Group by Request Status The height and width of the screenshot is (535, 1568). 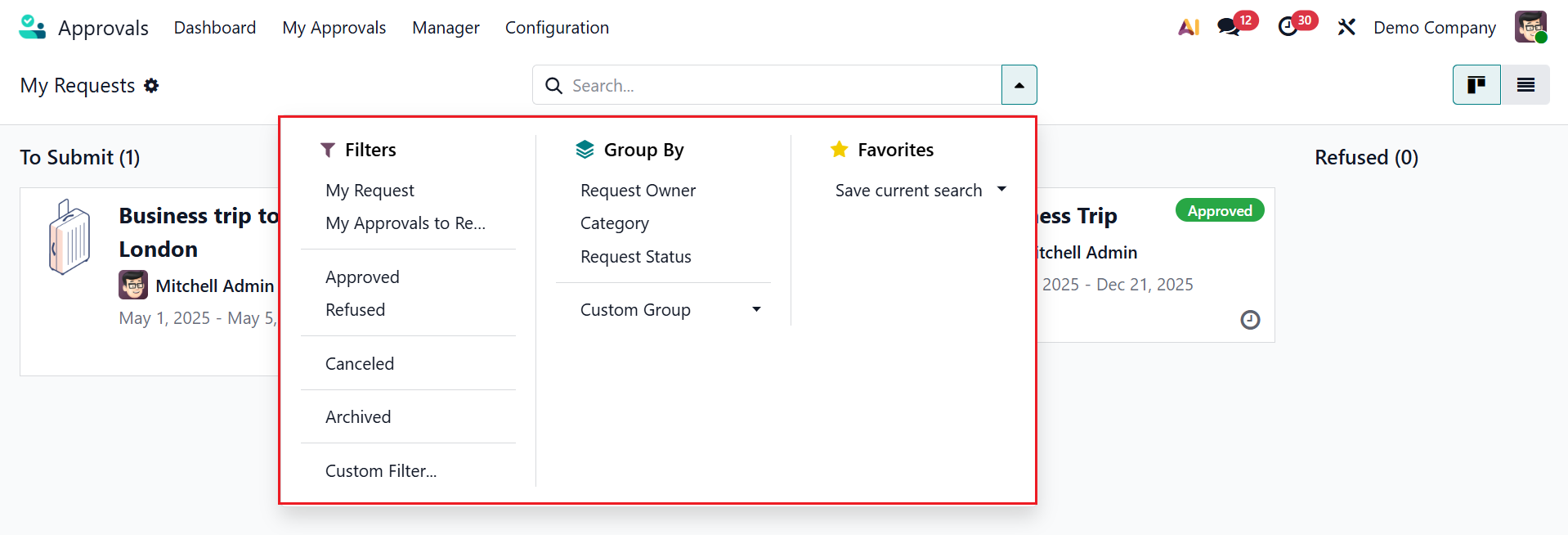pos(635,257)
